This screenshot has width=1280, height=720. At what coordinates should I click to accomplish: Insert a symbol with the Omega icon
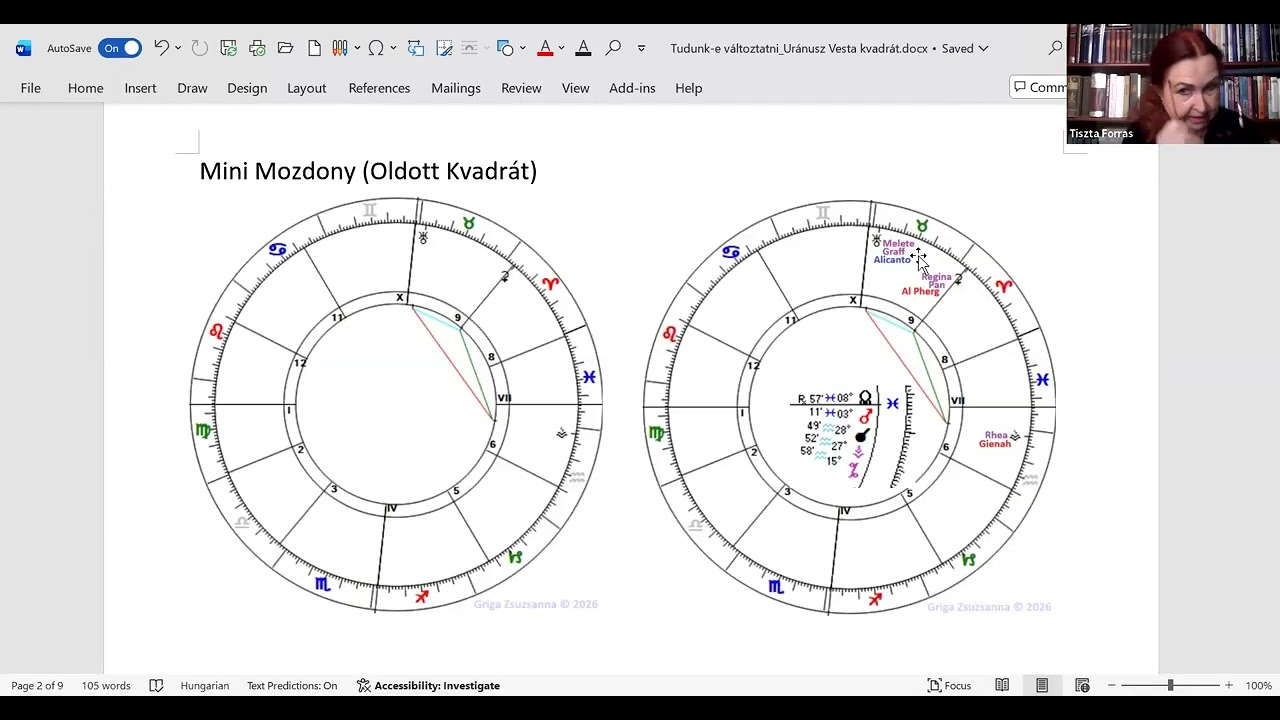pyautogui.click(x=376, y=48)
